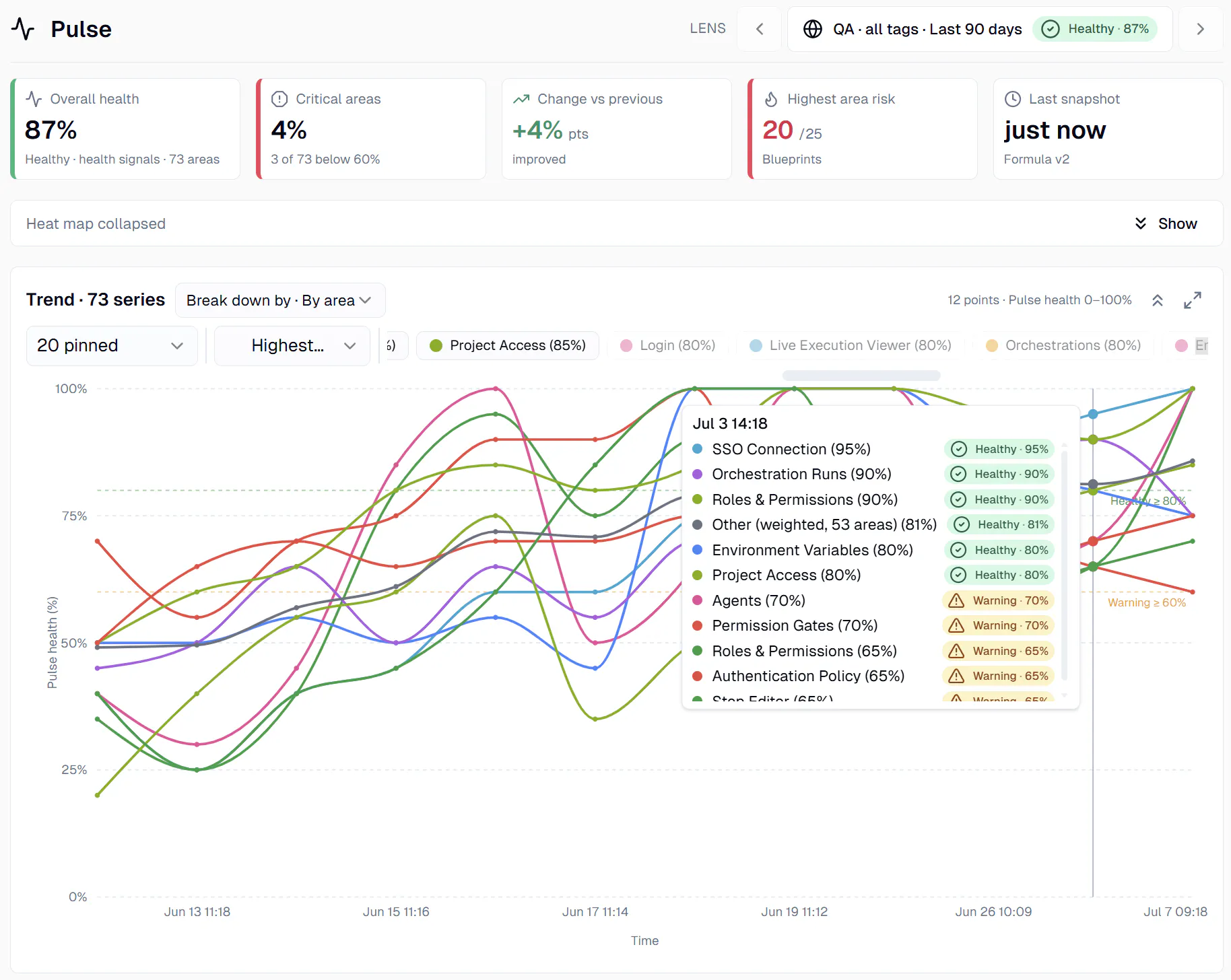Toggle Project Access (85%) series chip
The image size is (1231, 980).
[x=508, y=345]
